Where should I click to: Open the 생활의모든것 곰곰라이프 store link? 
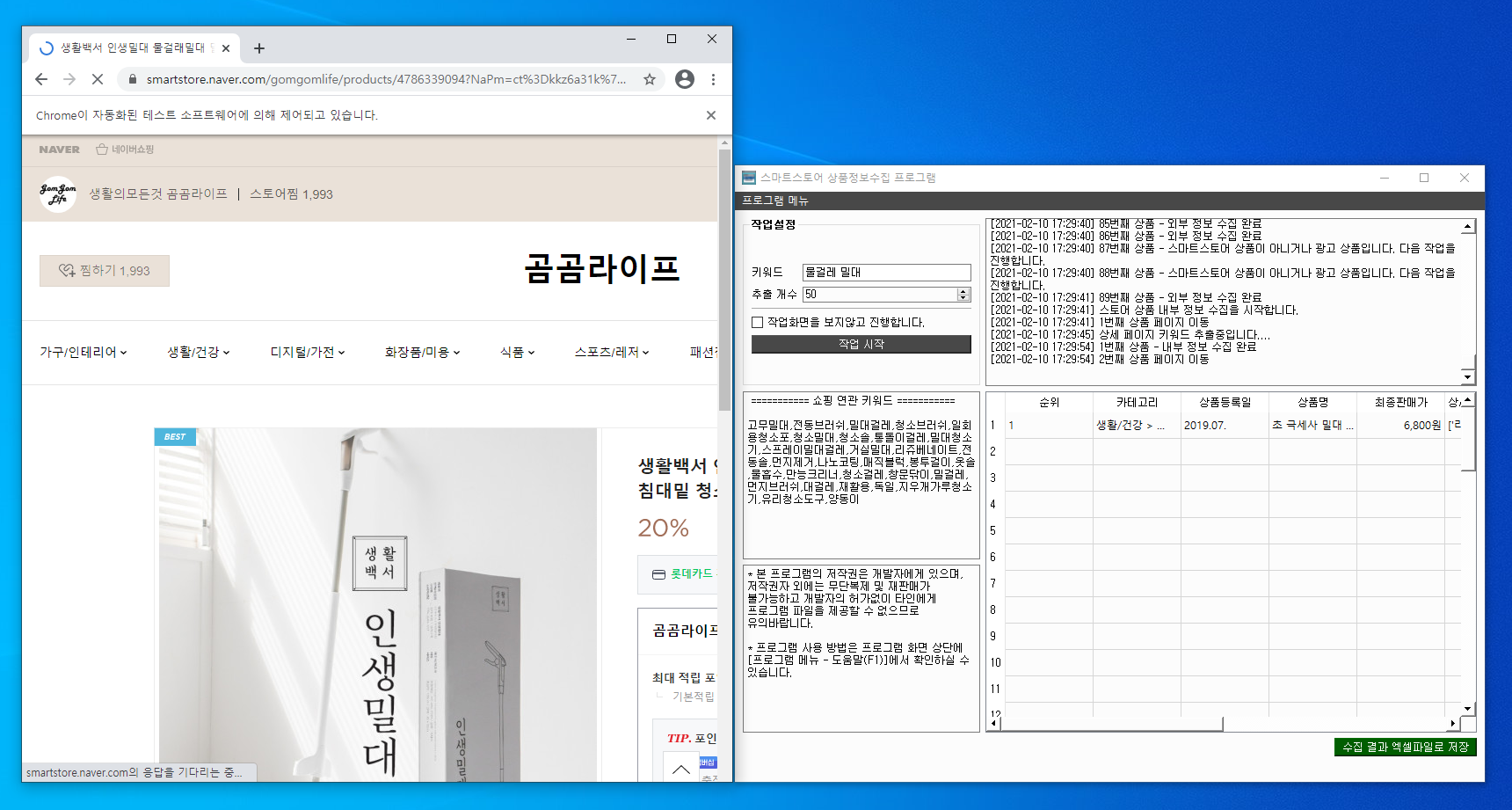pyautogui.click(x=158, y=193)
